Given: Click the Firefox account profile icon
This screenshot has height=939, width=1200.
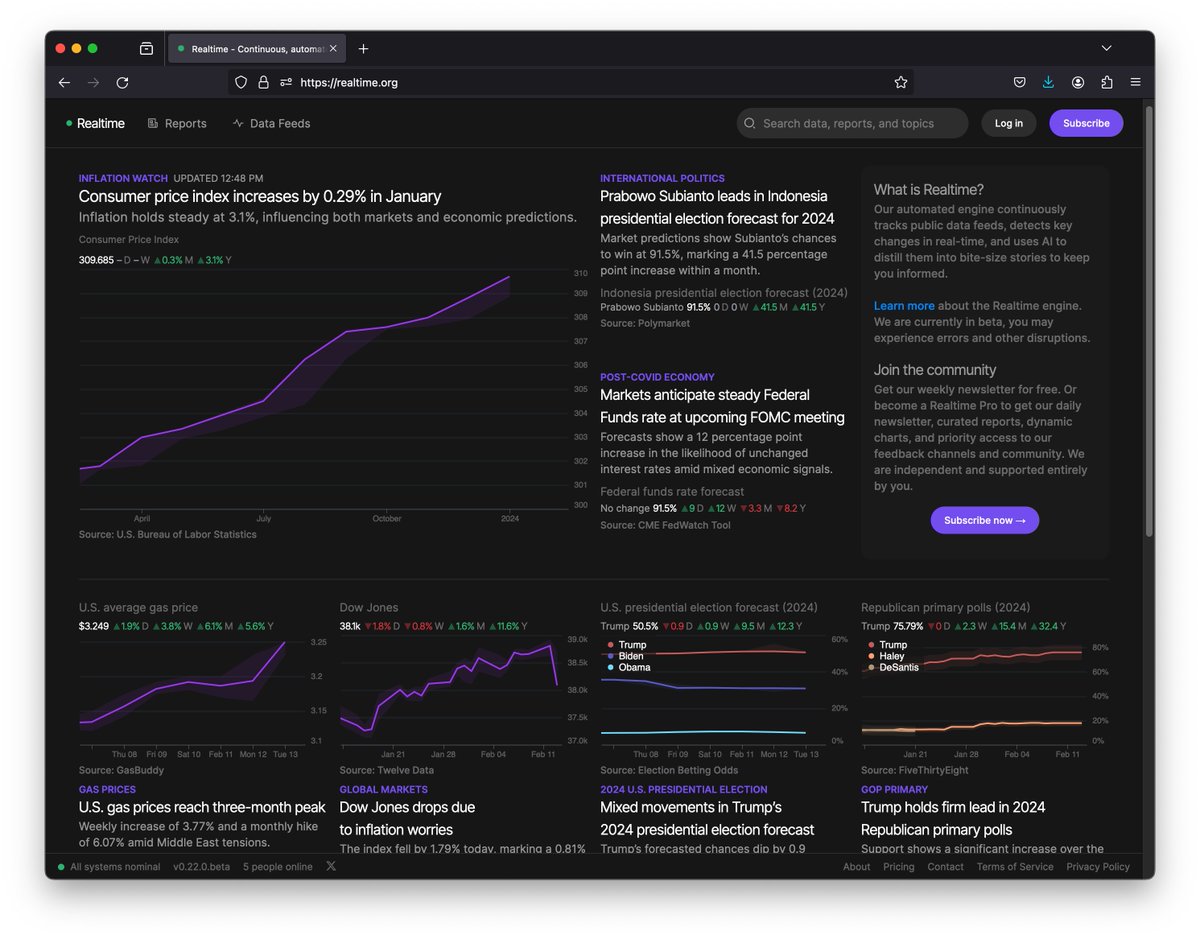Looking at the screenshot, I should pos(1078,83).
